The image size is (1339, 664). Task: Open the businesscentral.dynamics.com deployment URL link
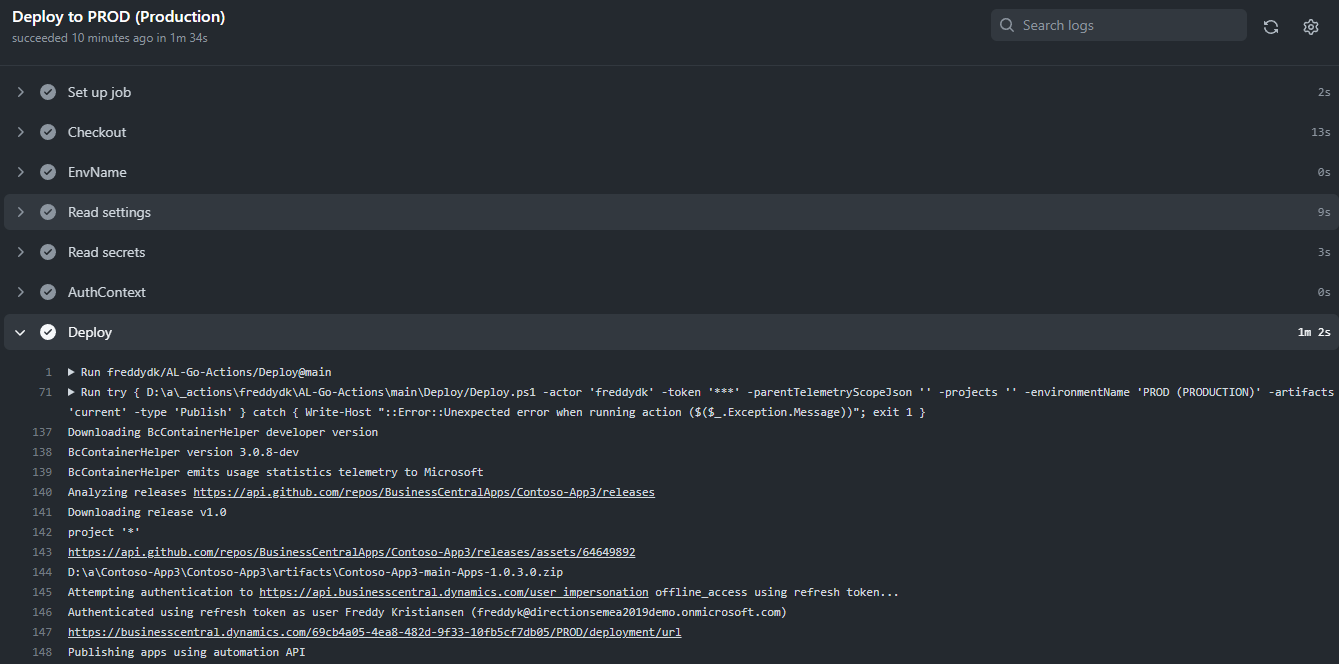pos(374,631)
